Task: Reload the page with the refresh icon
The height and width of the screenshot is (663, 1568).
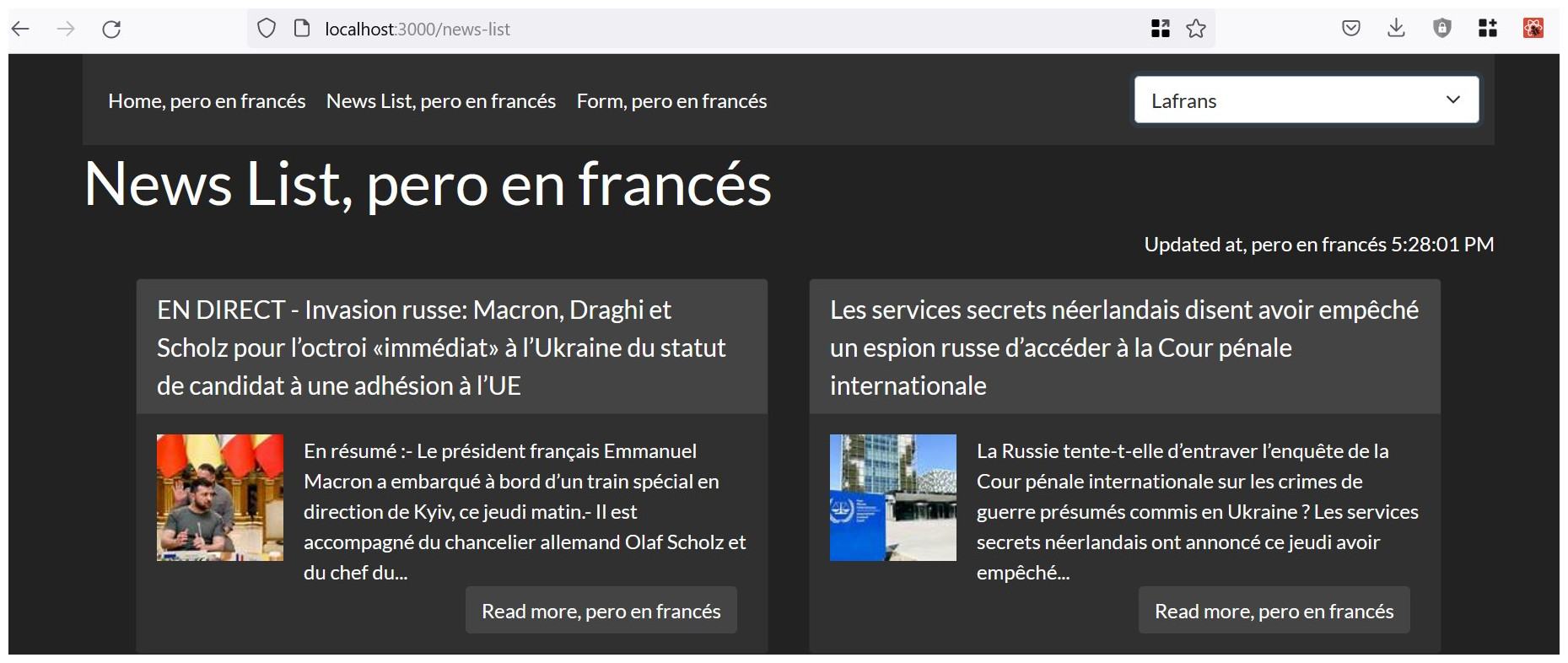Action: 111,29
